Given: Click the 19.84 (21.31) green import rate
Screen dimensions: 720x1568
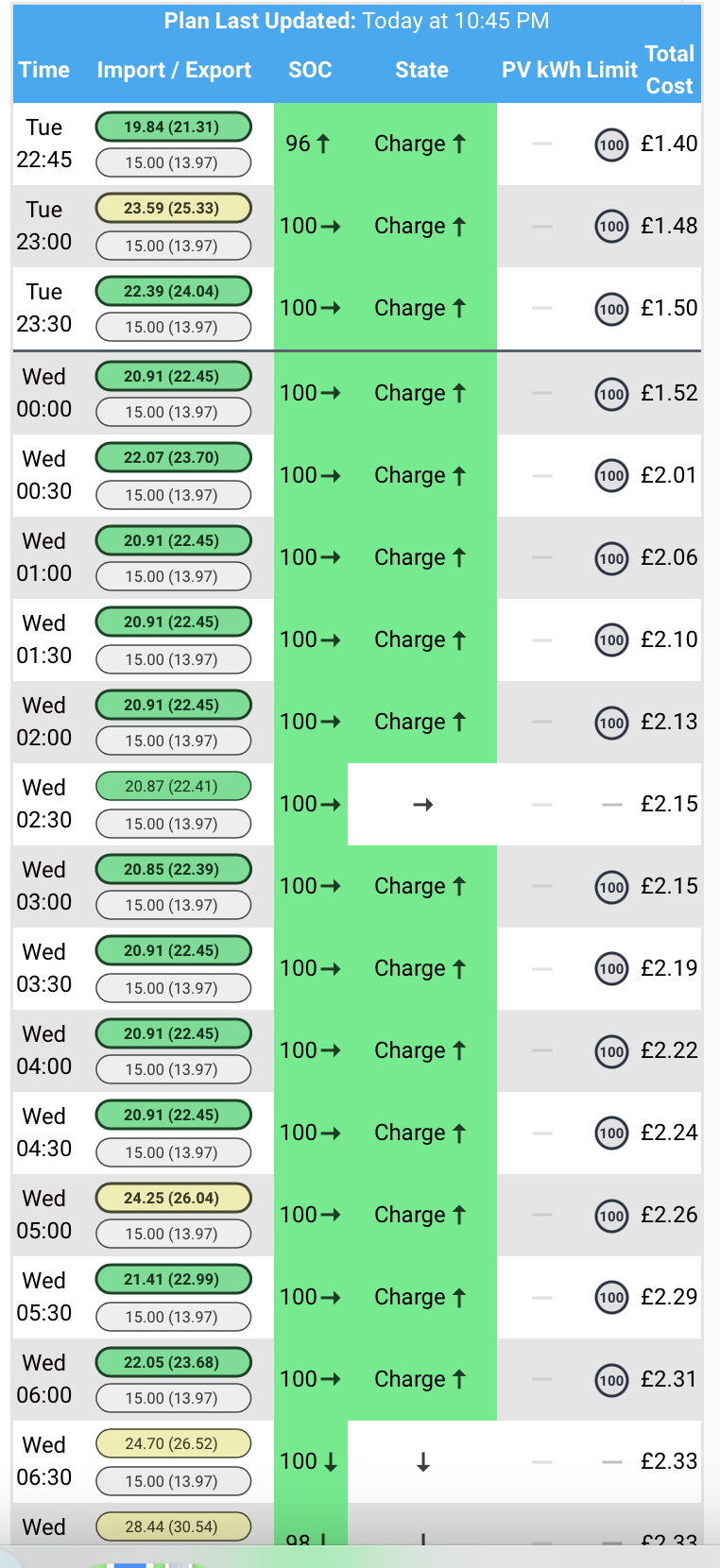Looking at the screenshot, I should [173, 127].
